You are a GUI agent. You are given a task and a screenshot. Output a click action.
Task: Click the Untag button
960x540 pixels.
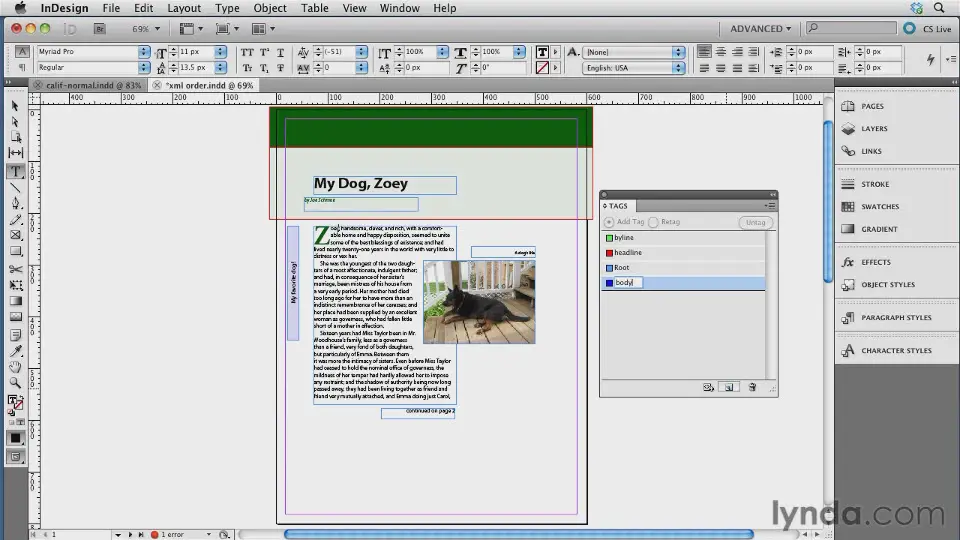coord(755,222)
